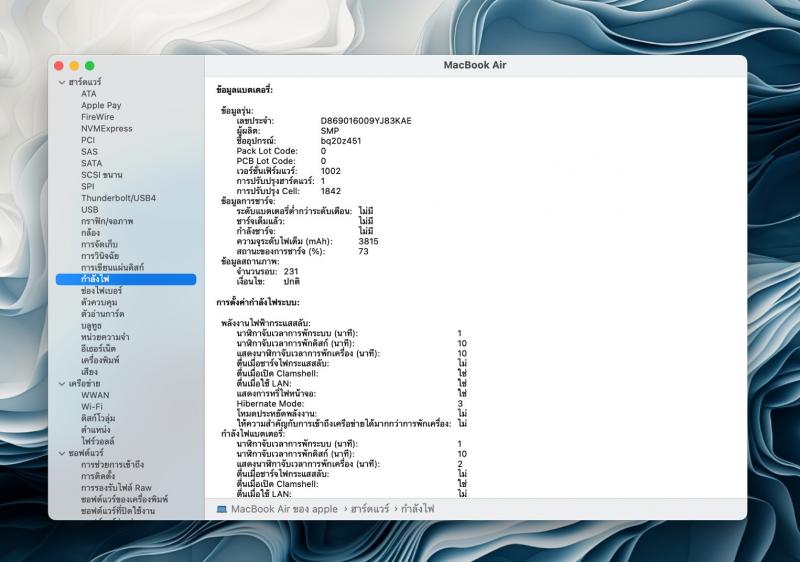
Task: Click MacBook Air window title
Action: pyautogui.click(x=475, y=65)
